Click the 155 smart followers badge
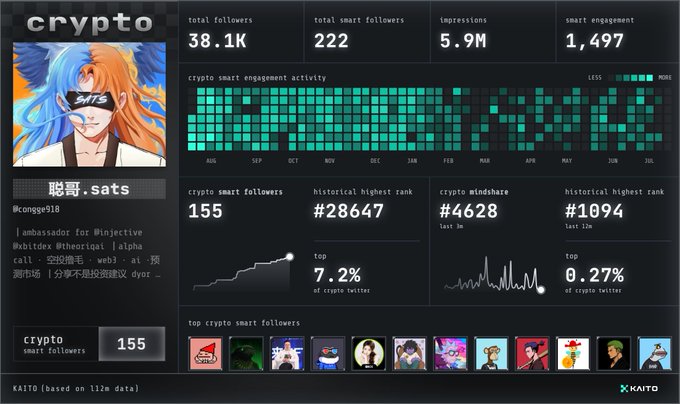680x404 pixels. pos(132,344)
